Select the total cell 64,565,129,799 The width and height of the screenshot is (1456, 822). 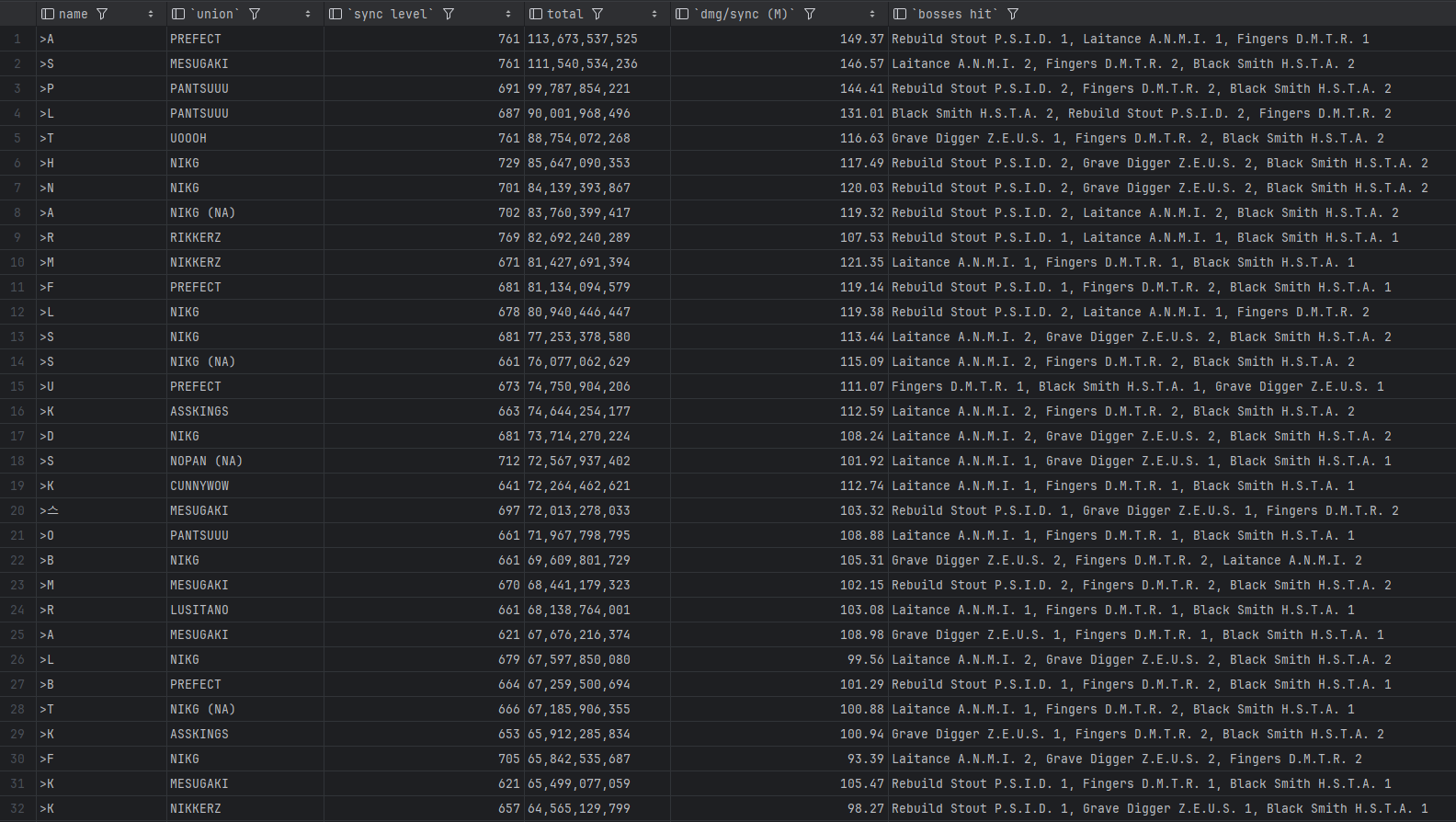pyautogui.click(x=597, y=808)
